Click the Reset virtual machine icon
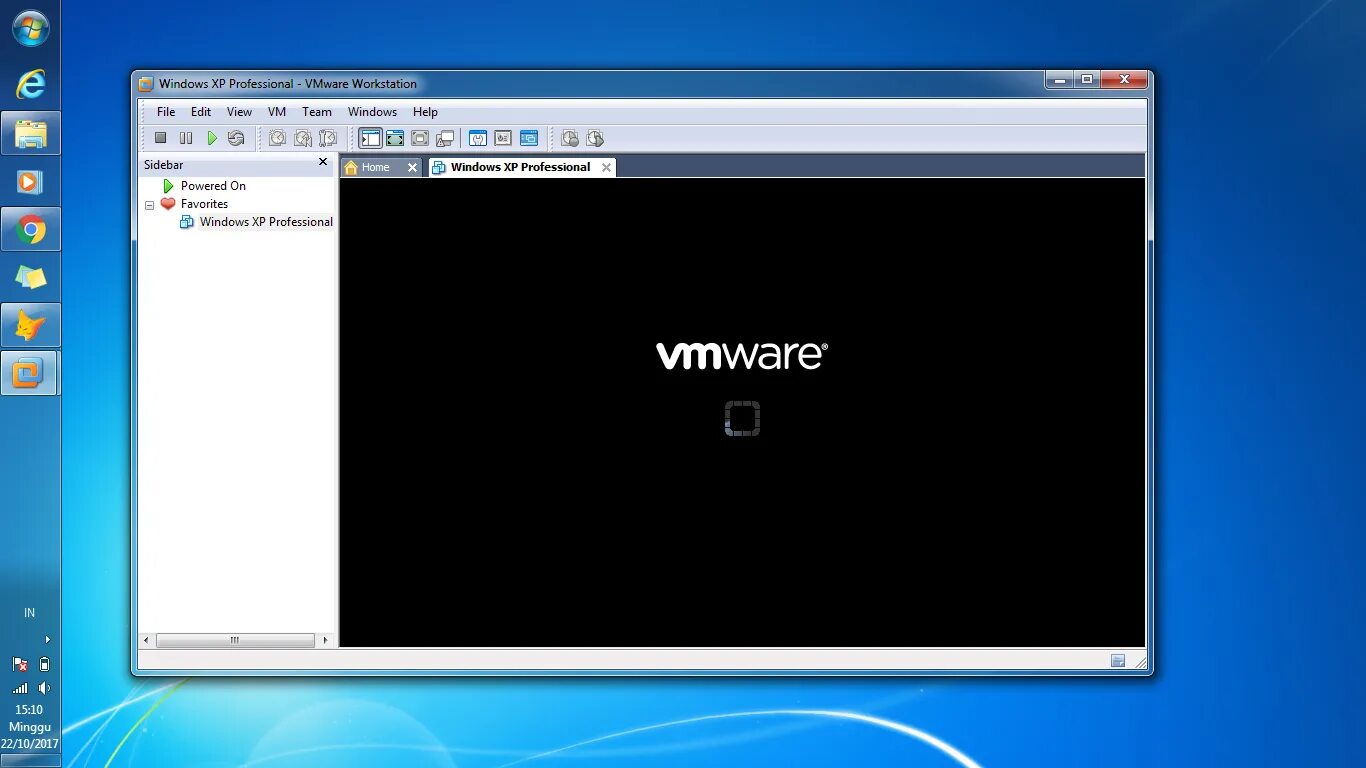 click(236, 138)
